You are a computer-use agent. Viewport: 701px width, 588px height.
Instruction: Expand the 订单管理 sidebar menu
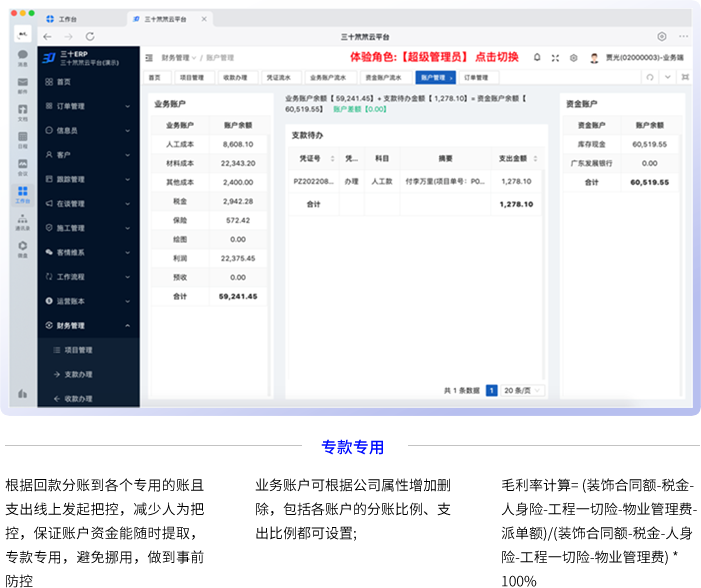coord(88,106)
